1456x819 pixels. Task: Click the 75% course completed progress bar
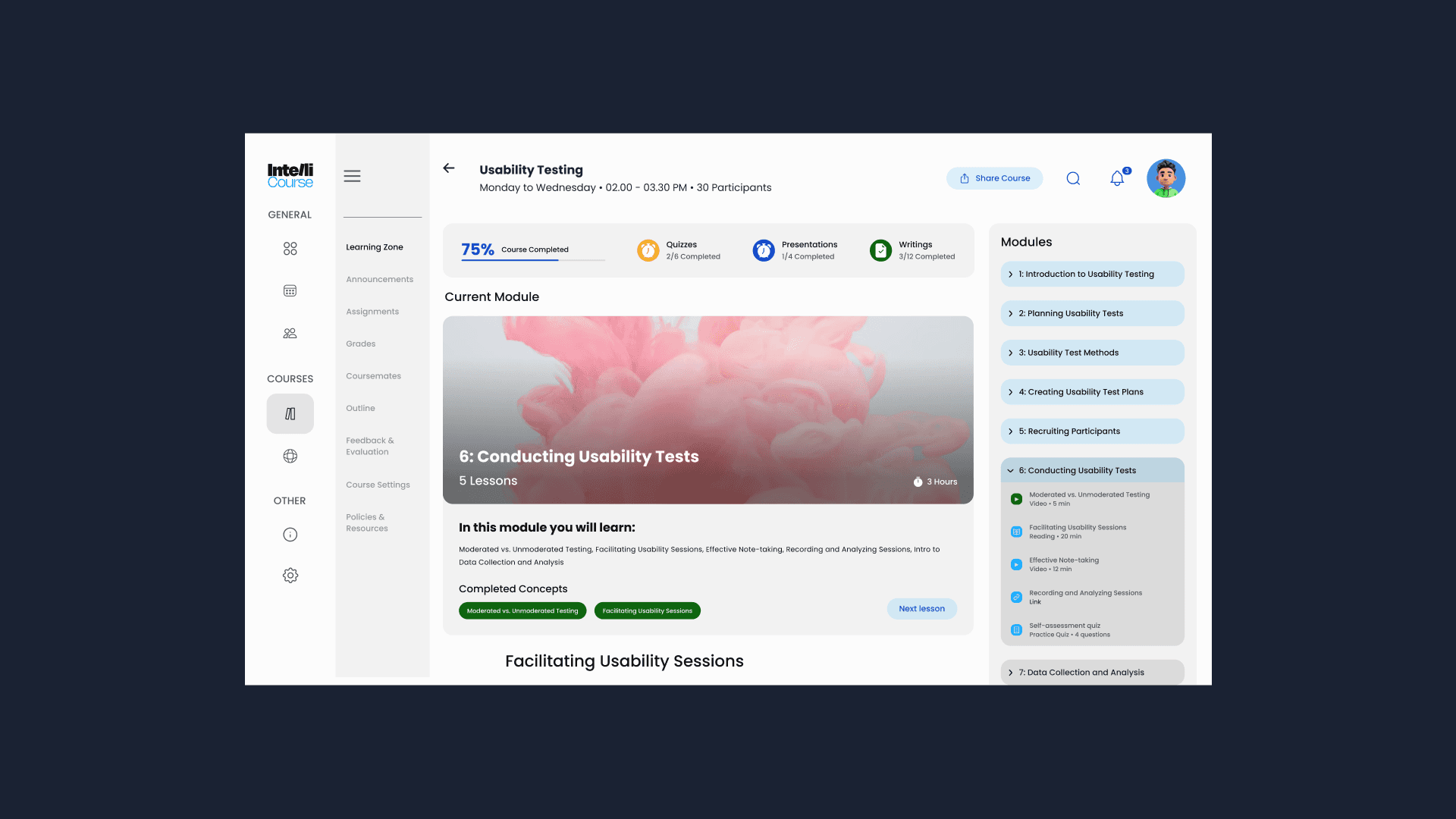(x=533, y=259)
